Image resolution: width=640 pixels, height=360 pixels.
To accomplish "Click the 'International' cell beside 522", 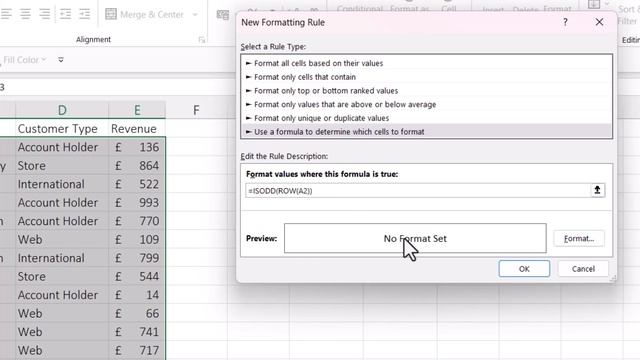I will [x=62, y=184].
